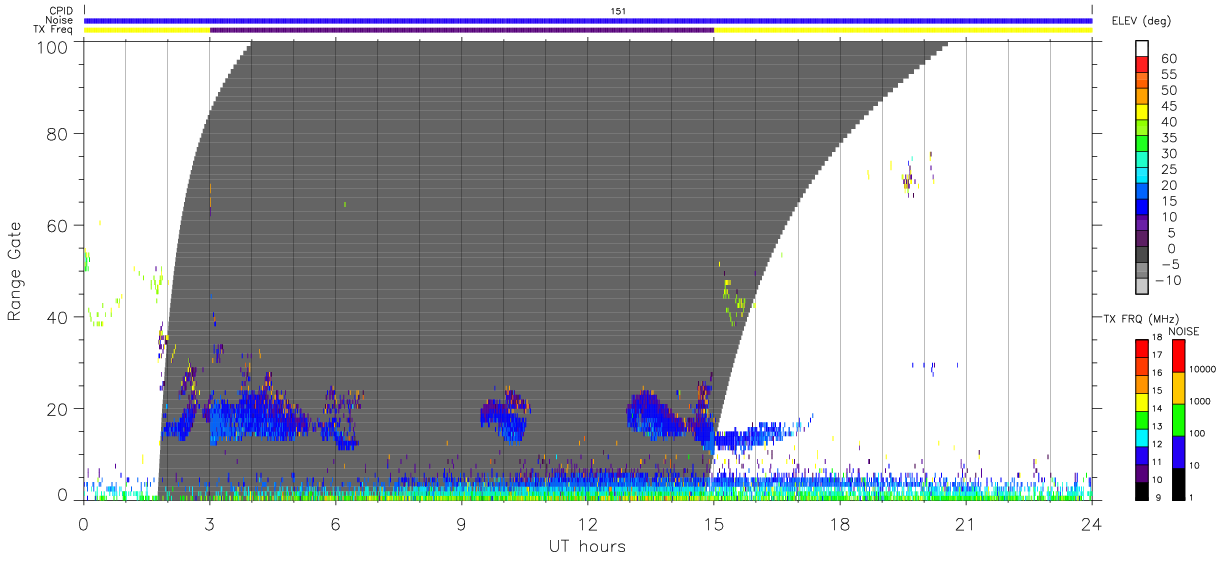
Task: Click the yellow TX Freq segment after 15 UT
Action: (903, 30)
